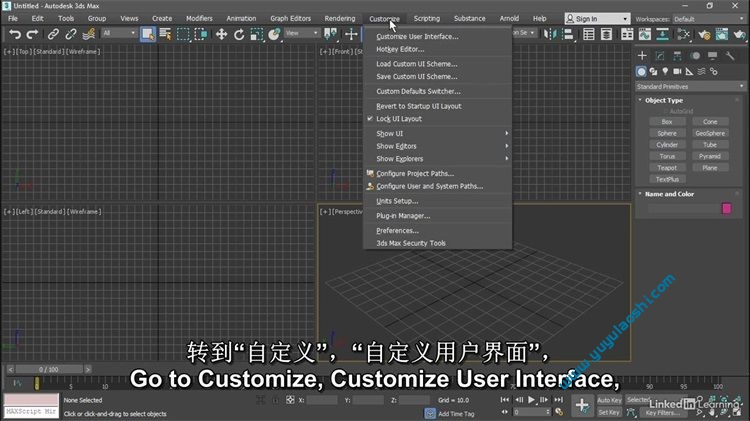Viewport: 750px width, 421px height.
Task: Open the Curve Editor icon
Action: click(x=645, y=34)
